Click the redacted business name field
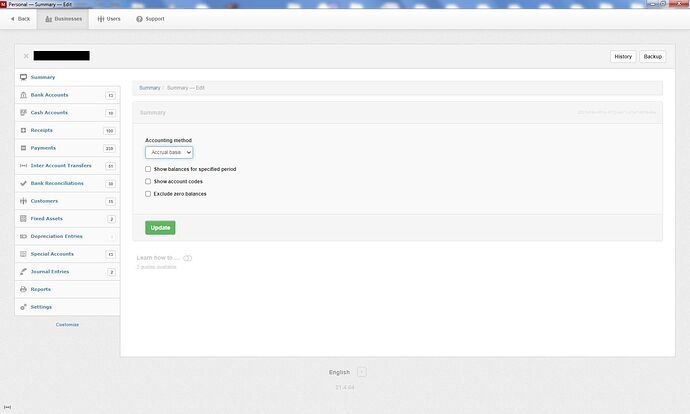 pyautogui.click(x=62, y=56)
